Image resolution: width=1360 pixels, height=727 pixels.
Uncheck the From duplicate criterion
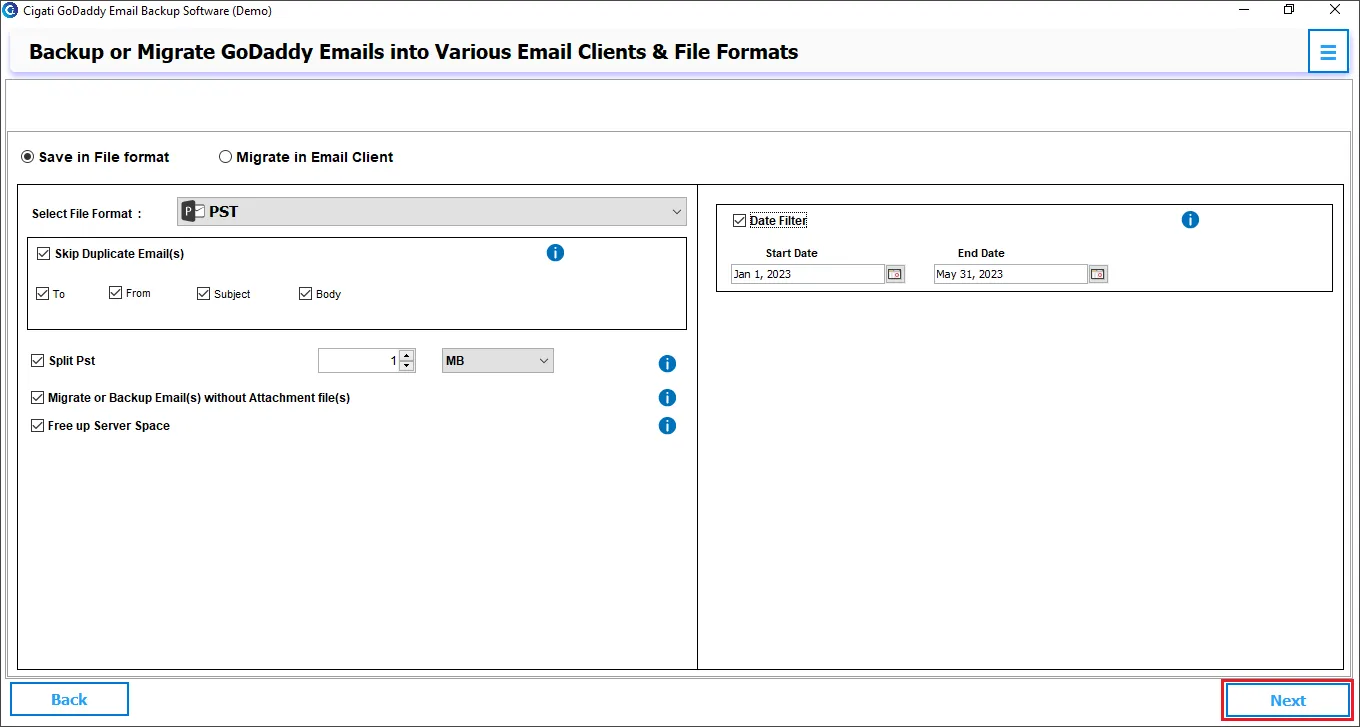click(115, 293)
